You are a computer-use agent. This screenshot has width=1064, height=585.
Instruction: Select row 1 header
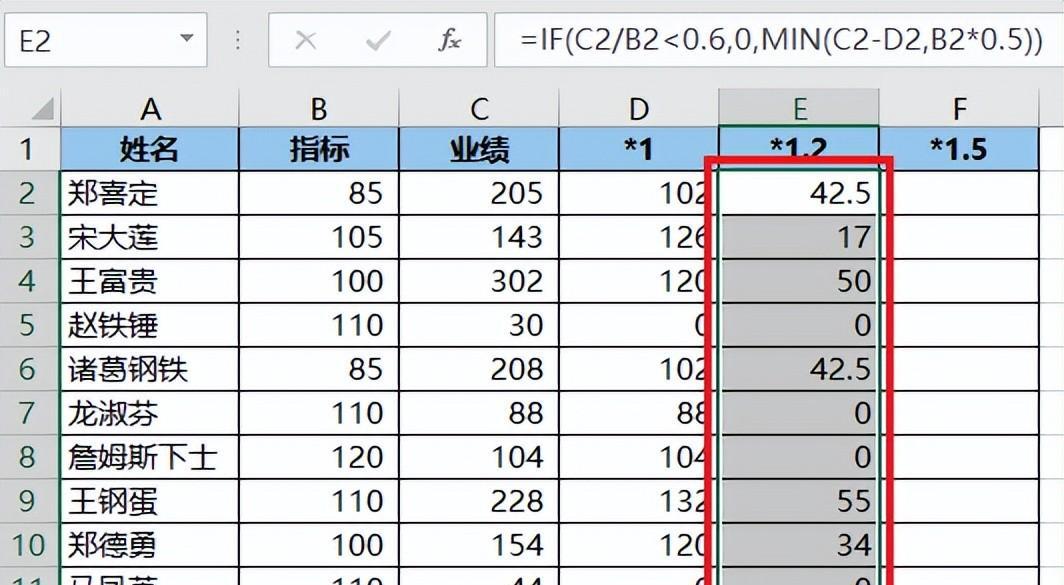[x=30, y=149]
